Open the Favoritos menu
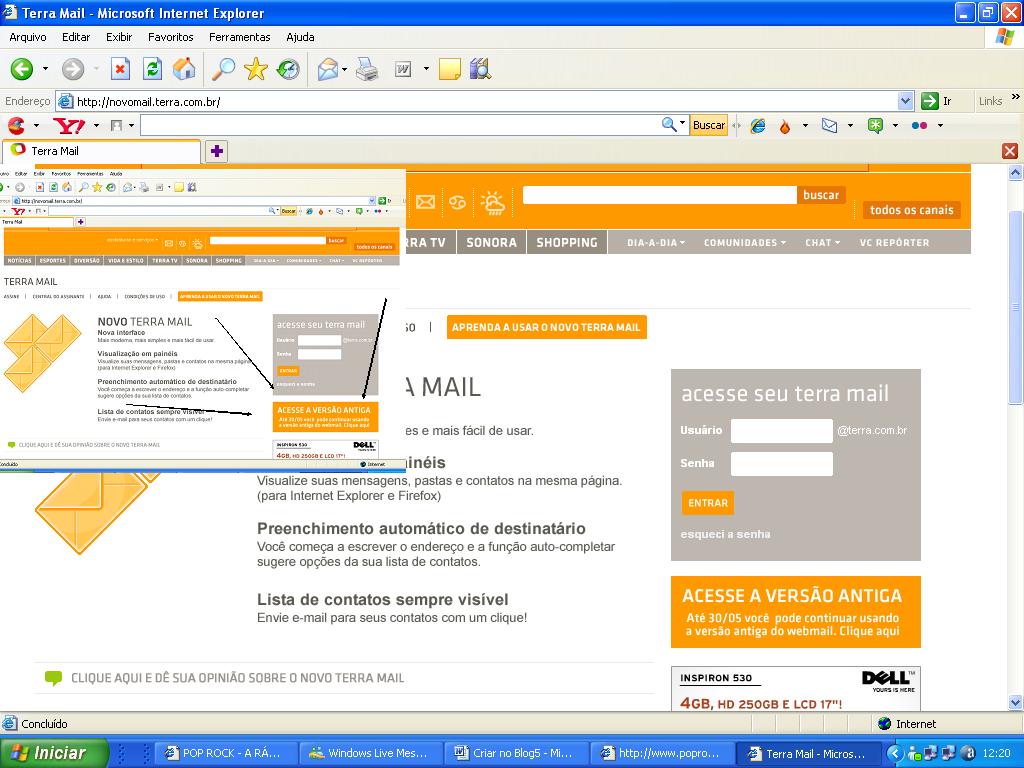Image resolution: width=1024 pixels, height=768 pixels. (170, 37)
